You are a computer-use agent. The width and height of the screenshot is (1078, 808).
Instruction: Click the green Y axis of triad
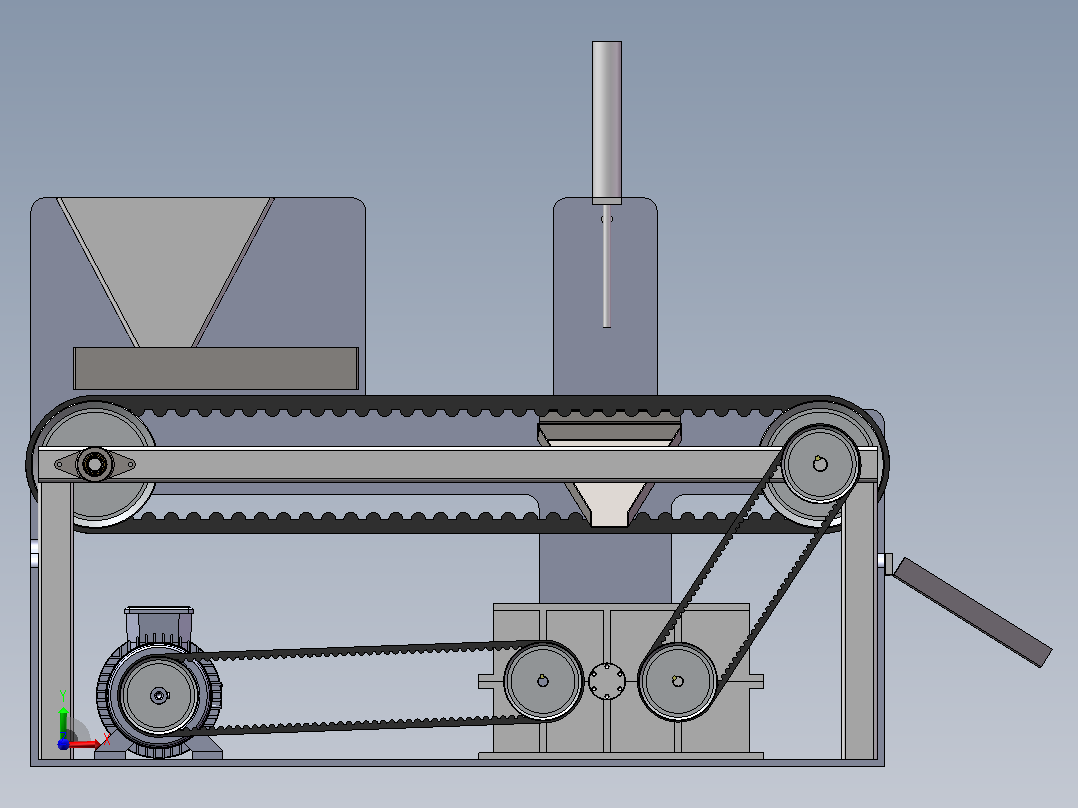pyautogui.click(x=63, y=723)
